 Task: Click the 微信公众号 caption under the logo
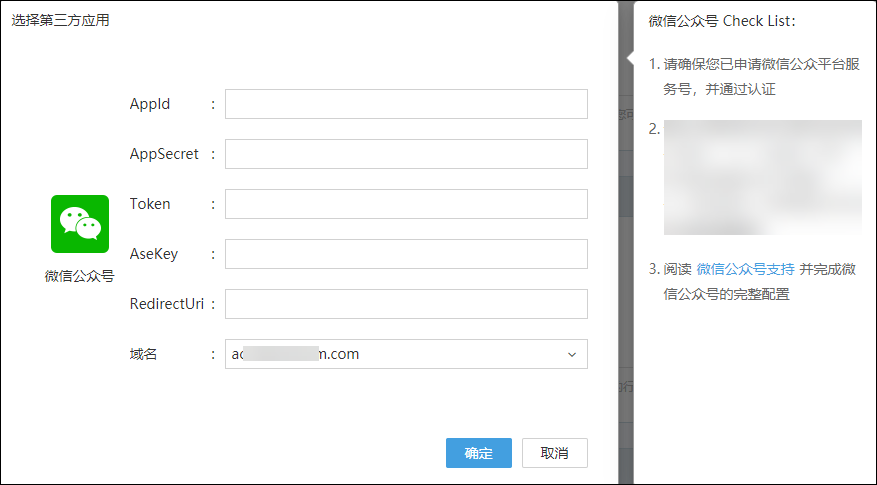click(x=80, y=276)
